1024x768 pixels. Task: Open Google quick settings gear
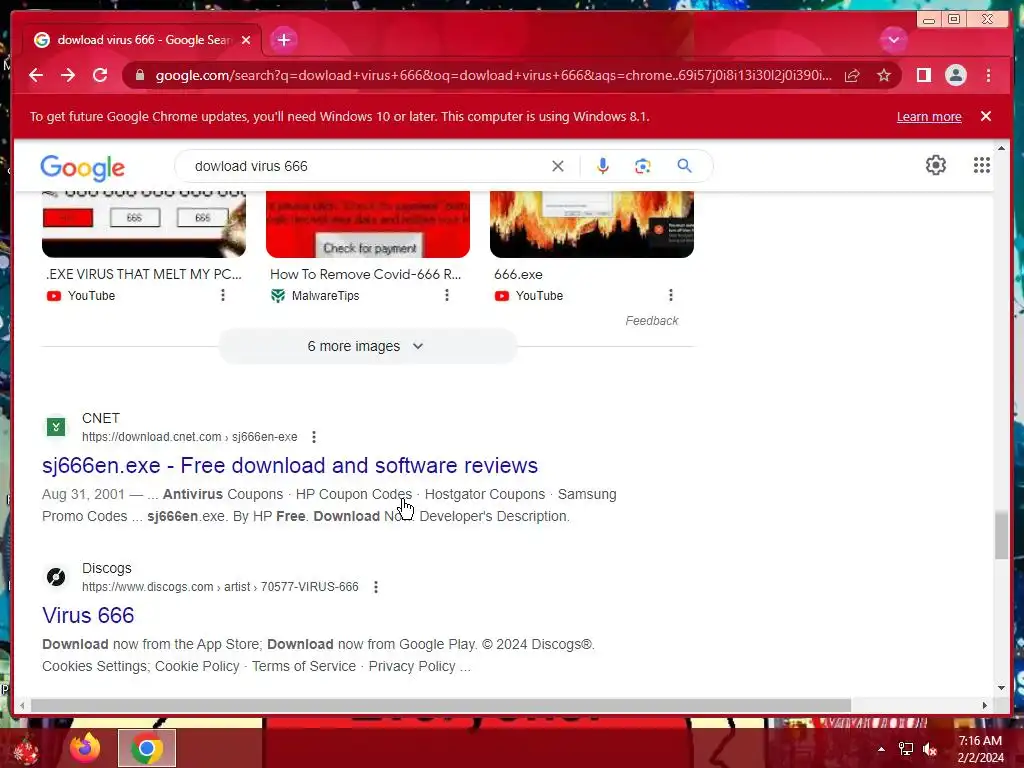936,165
